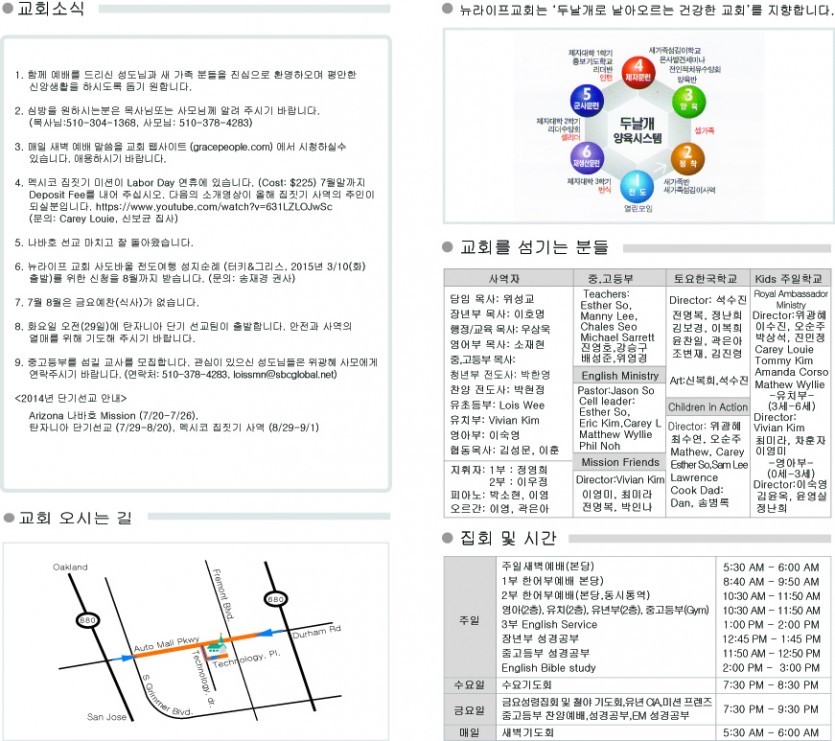Click the orange sphere numbered 2 정착
The width and height of the screenshot is (835, 741).
(x=688, y=158)
